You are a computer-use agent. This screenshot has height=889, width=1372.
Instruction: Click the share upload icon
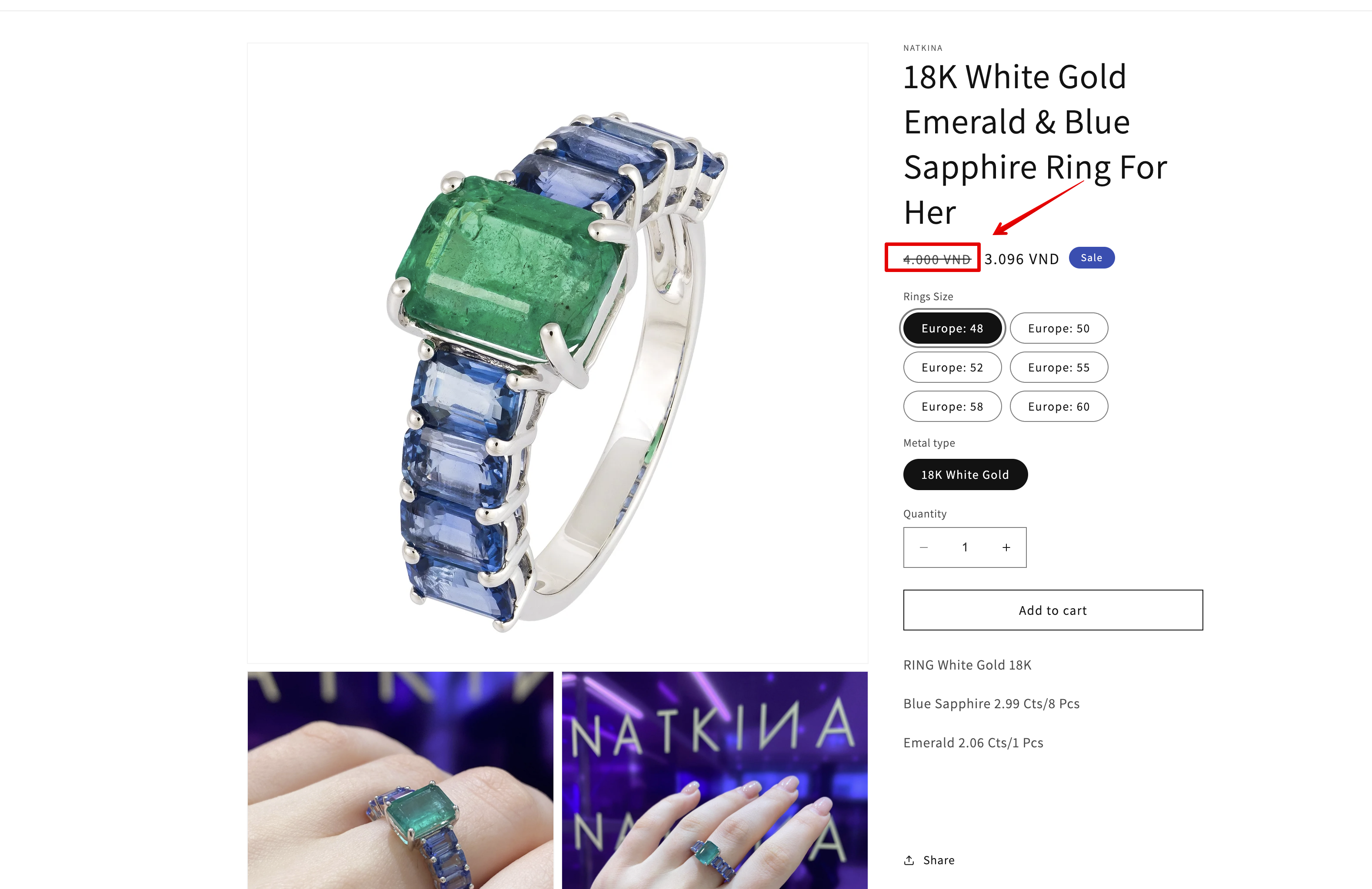click(x=909, y=860)
